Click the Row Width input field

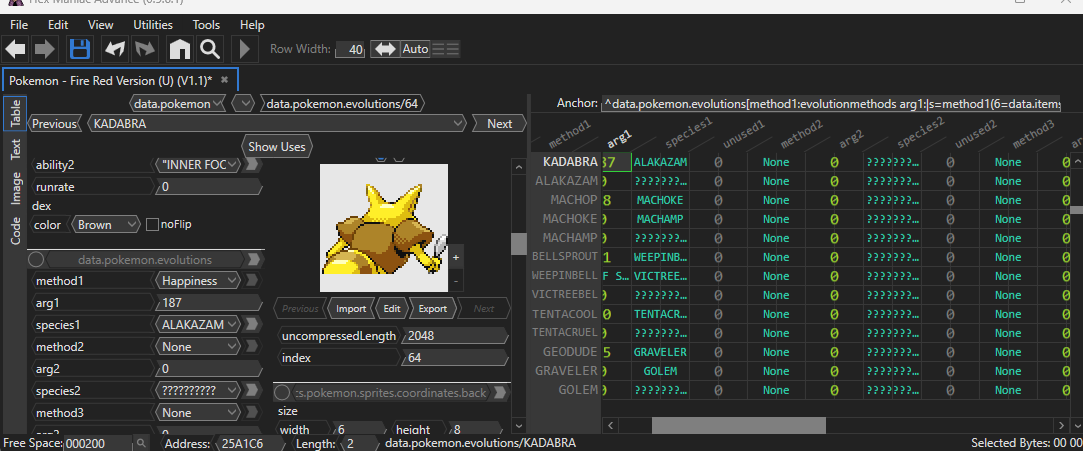[349, 50]
